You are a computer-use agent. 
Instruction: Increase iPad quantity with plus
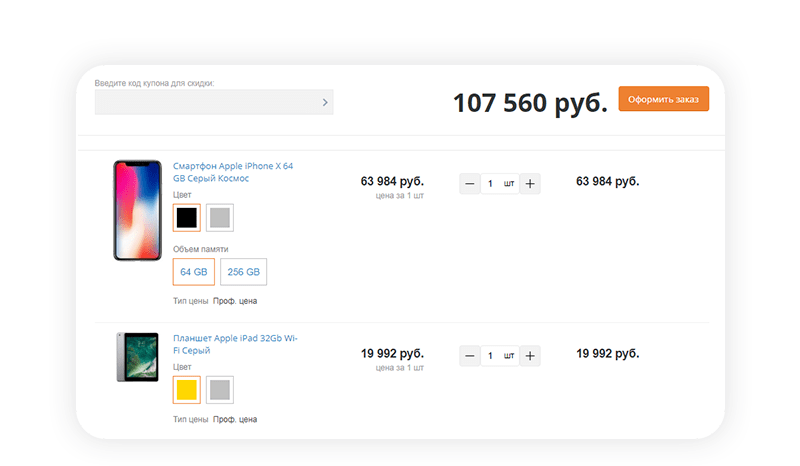tap(530, 356)
